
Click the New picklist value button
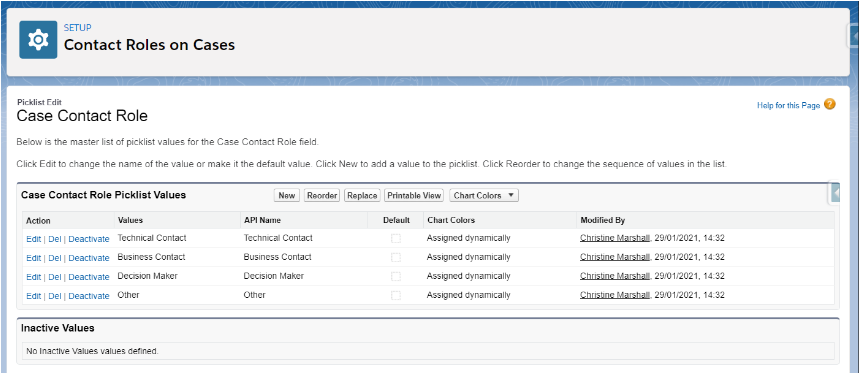click(x=287, y=196)
